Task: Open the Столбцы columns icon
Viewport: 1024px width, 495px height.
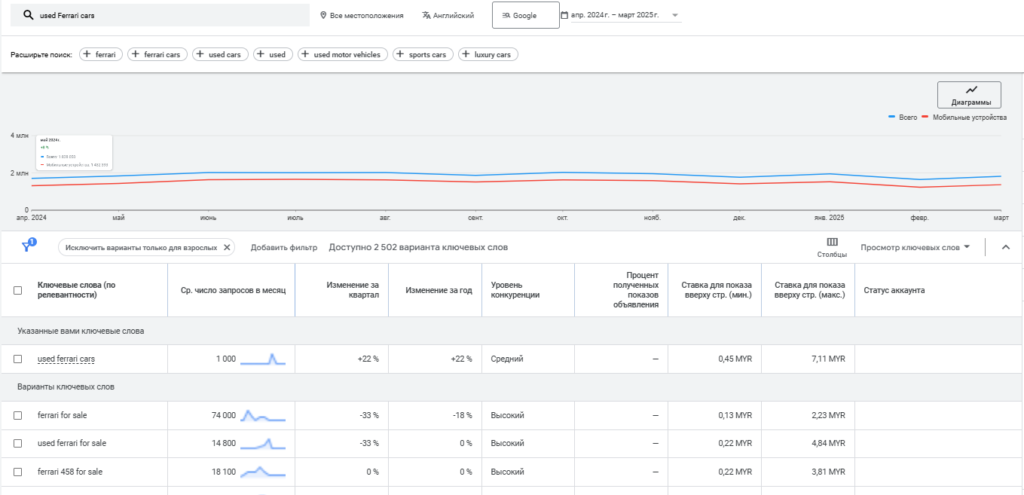Action: (832, 247)
